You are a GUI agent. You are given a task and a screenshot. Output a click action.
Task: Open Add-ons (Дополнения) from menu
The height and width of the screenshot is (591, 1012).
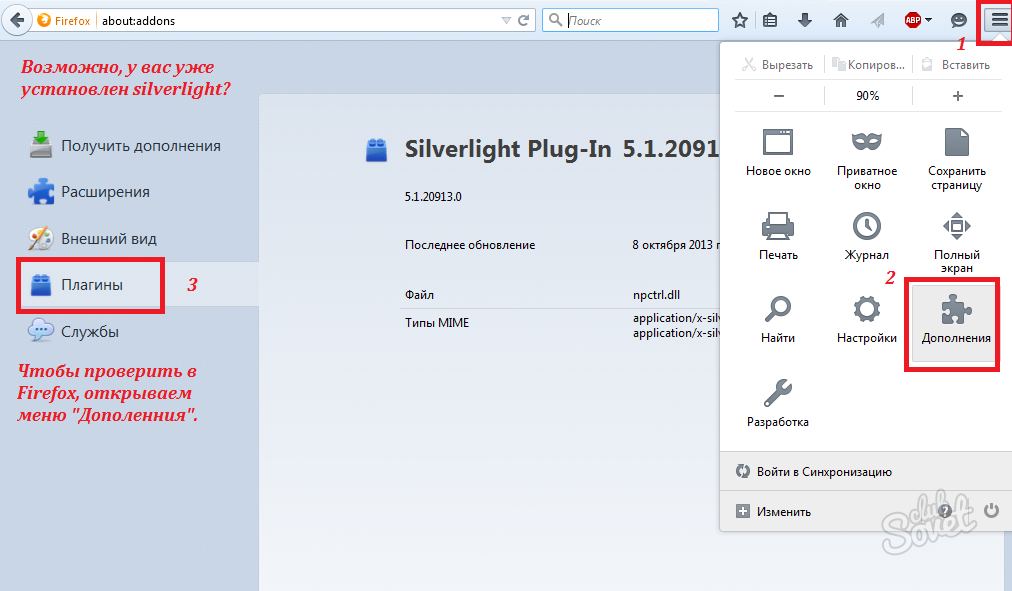click(x=956, y=319)
